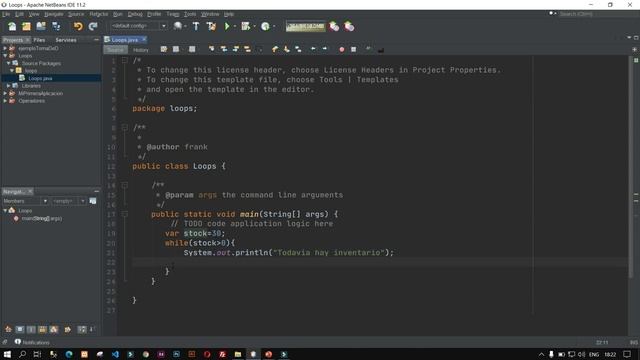Click the New File toolbar icon
The height and width of the screenshot is (360, 640).
click(12, 27)
